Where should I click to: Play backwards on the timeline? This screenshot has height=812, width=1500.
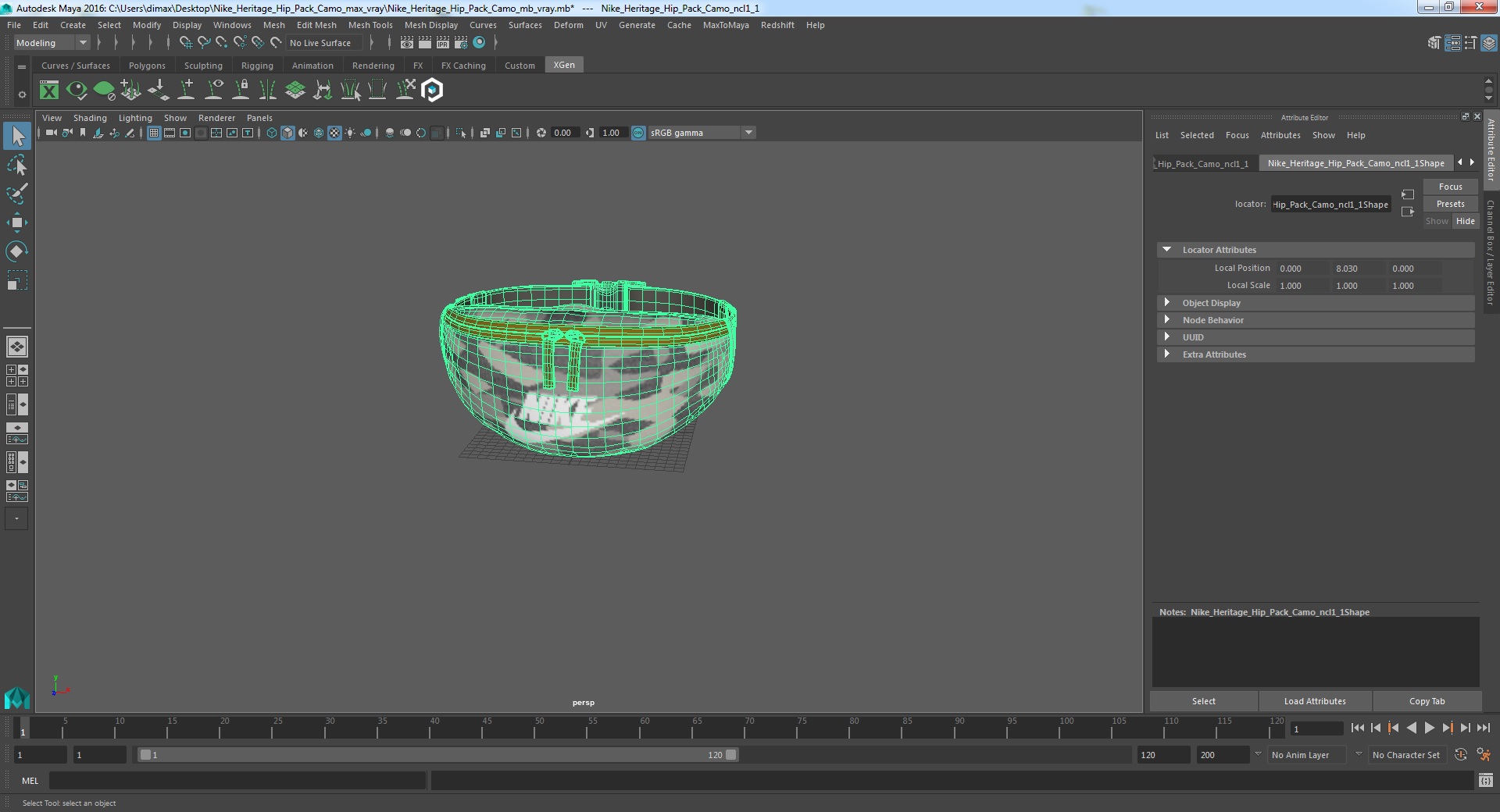pos(1411,728)
